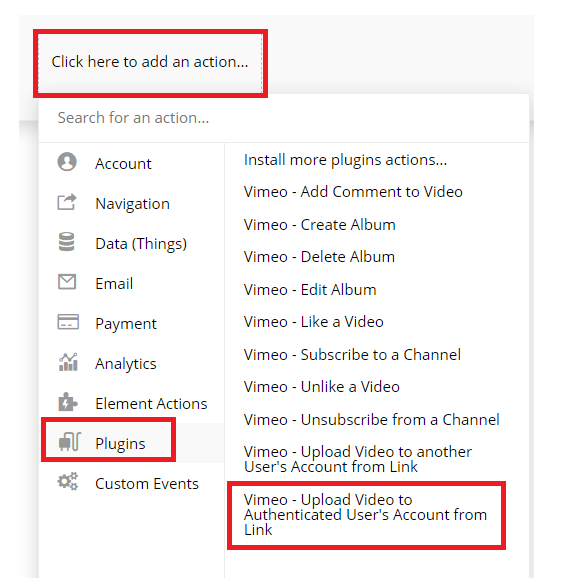Choose 'Upload Video to Authenticated User's Account'
This screenshot has height=584, width=566.
pyautogui.click(x=365, y=515)
